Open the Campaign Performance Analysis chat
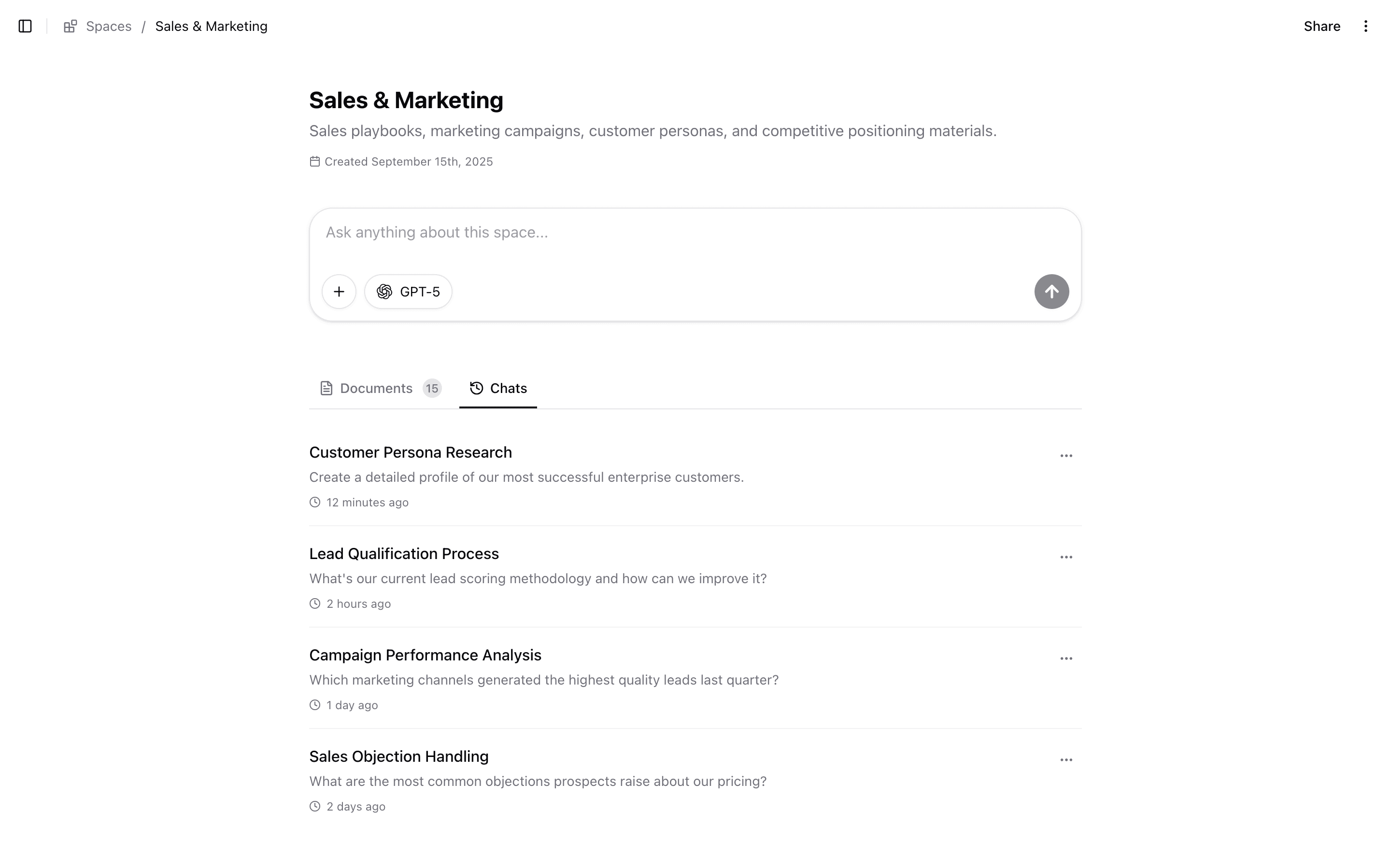Screen dimensions: 1391x868 click(425, 655)
